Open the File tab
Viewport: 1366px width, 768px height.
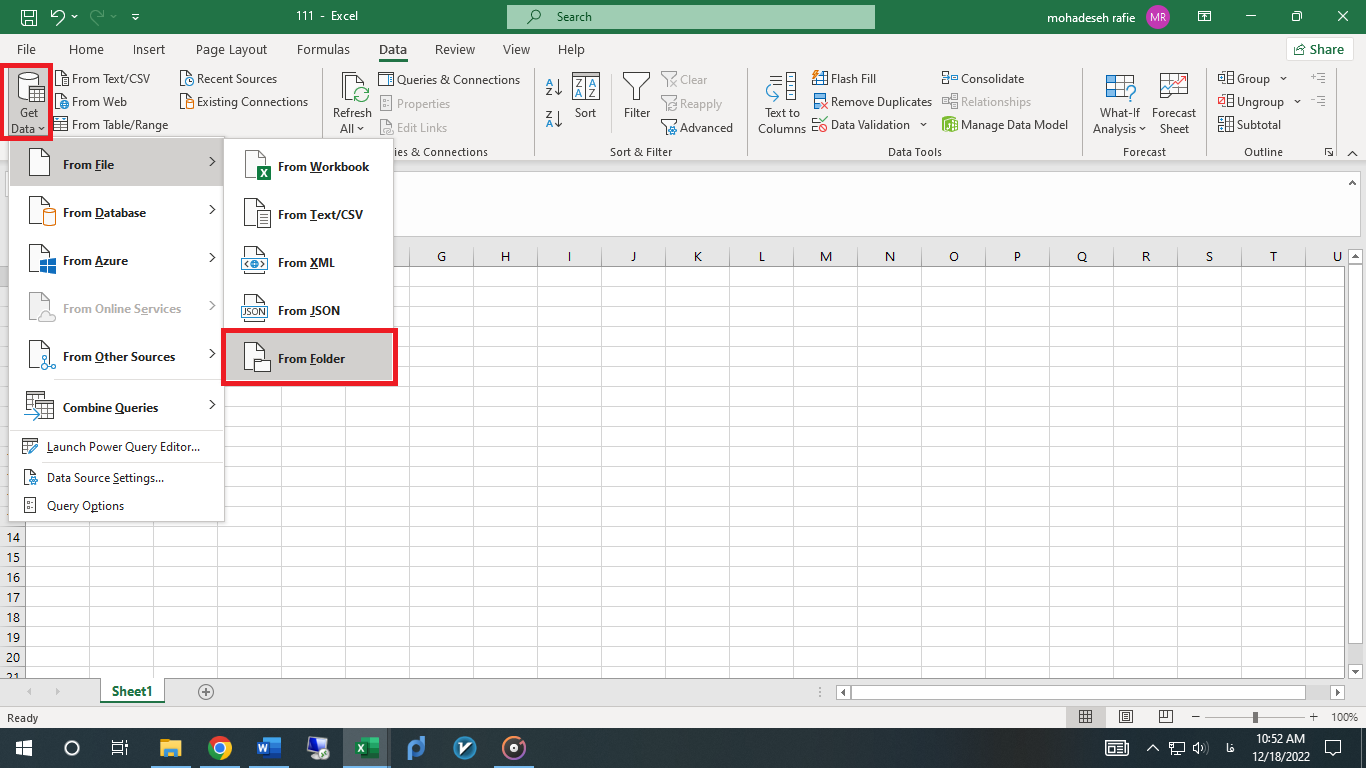[26, 49]
